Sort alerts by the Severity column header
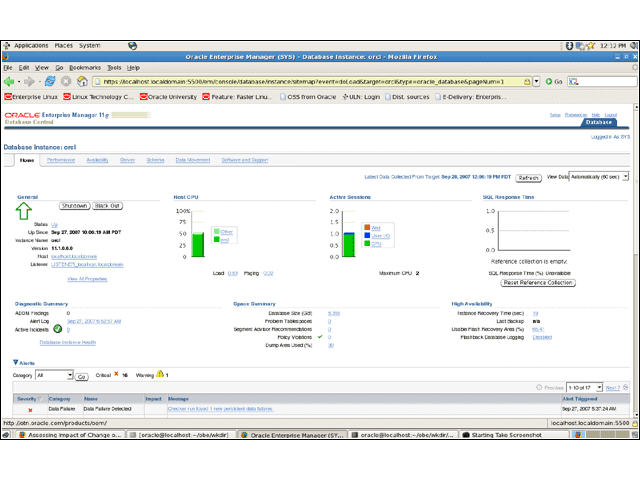The height and width of the screenshot is (480, 640). 29,399
